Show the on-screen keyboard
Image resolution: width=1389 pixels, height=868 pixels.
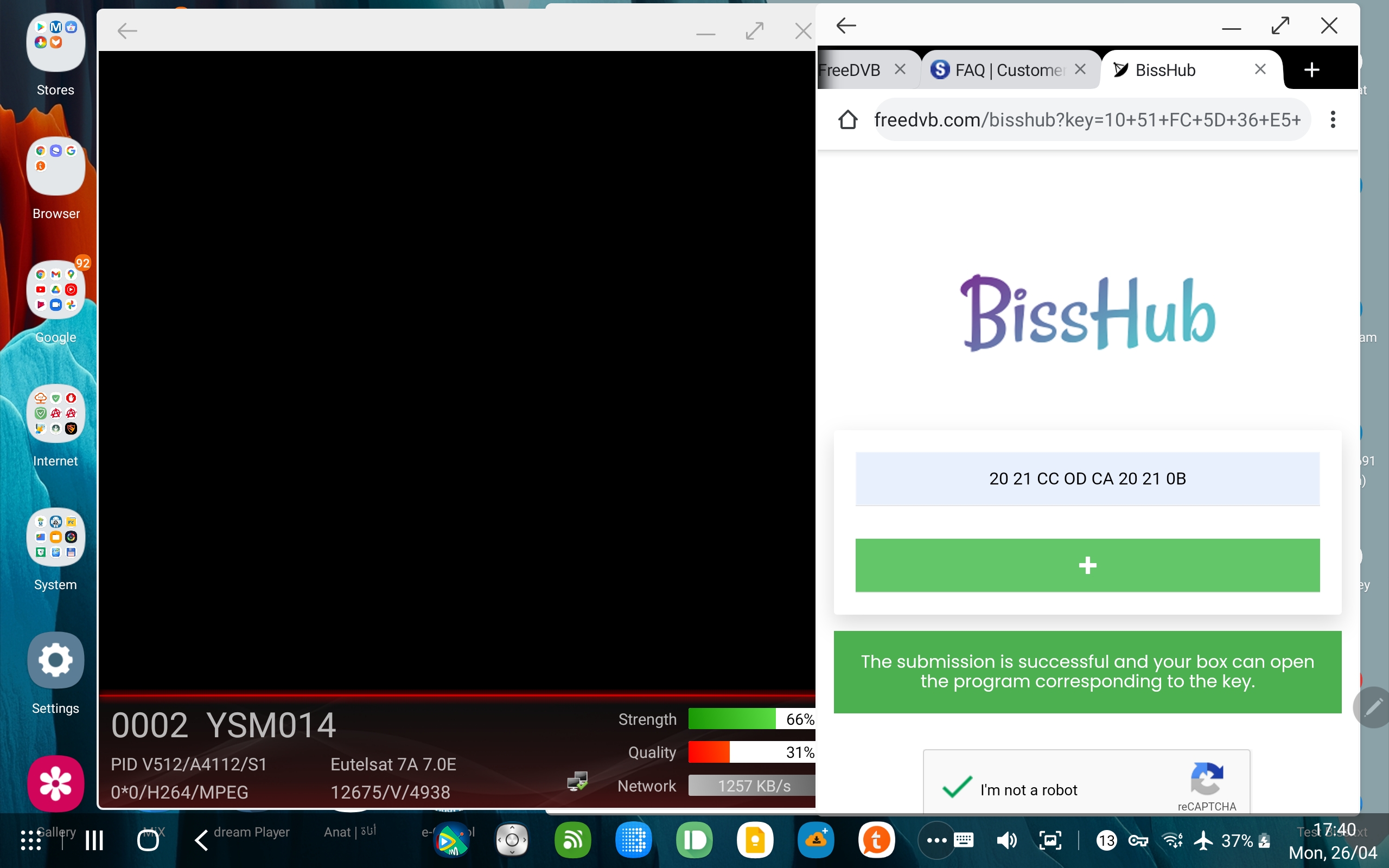pos(964,840)
